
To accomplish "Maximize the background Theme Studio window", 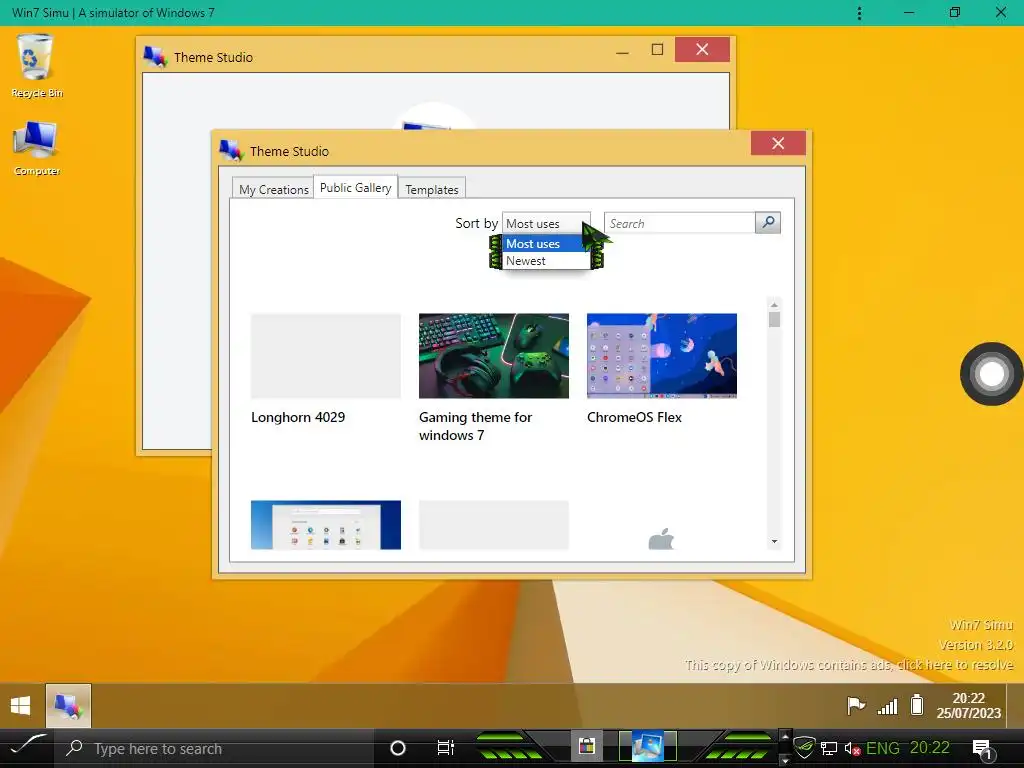I will click(658, 50).
